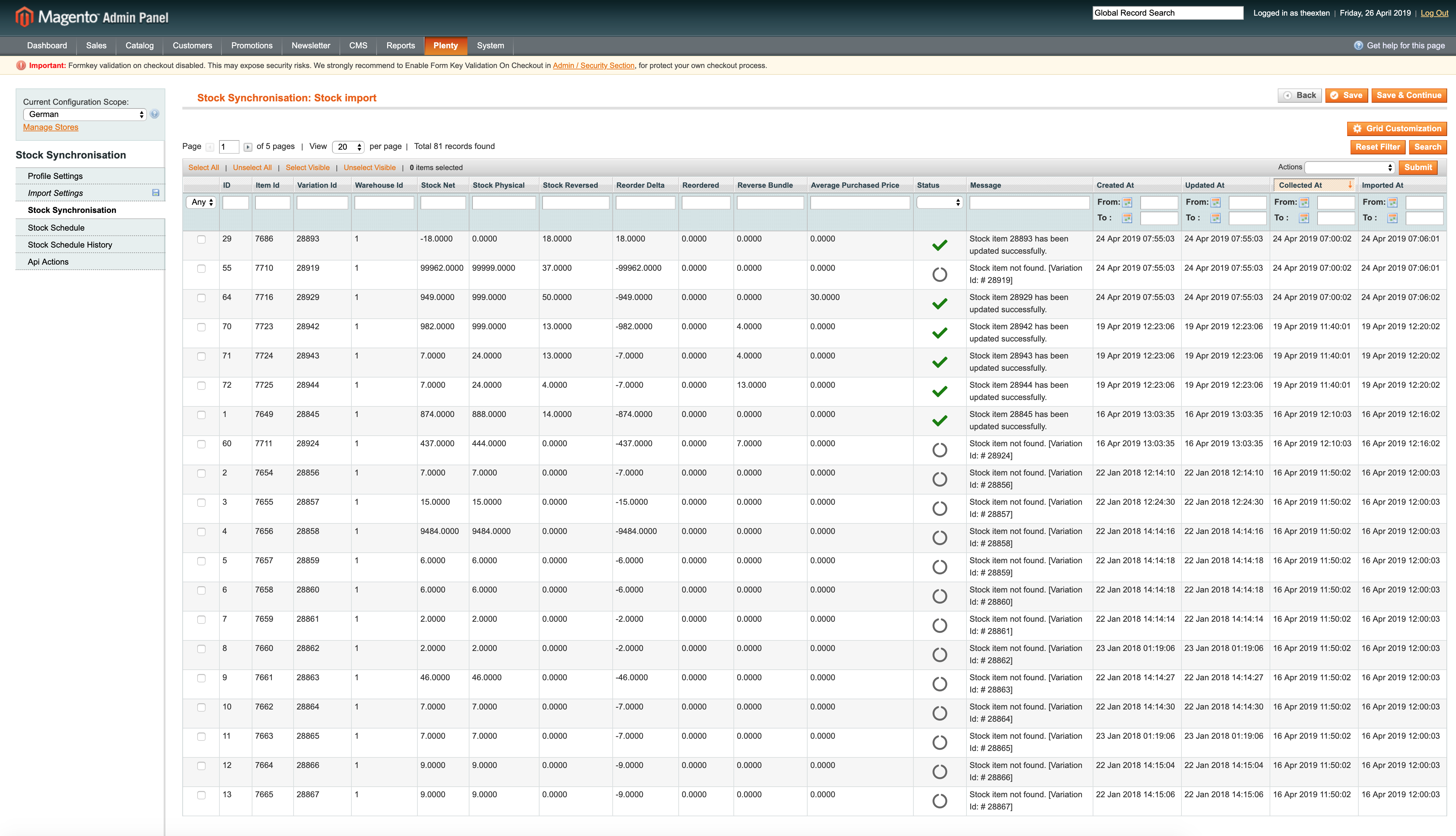Tick the checkbox for item 7649

coord(201,415)
